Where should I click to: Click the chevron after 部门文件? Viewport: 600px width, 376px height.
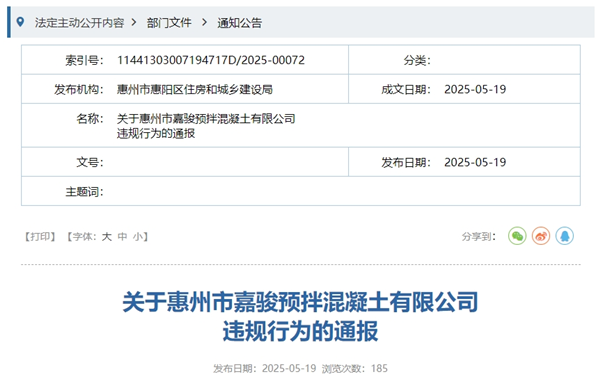(204, 23)
